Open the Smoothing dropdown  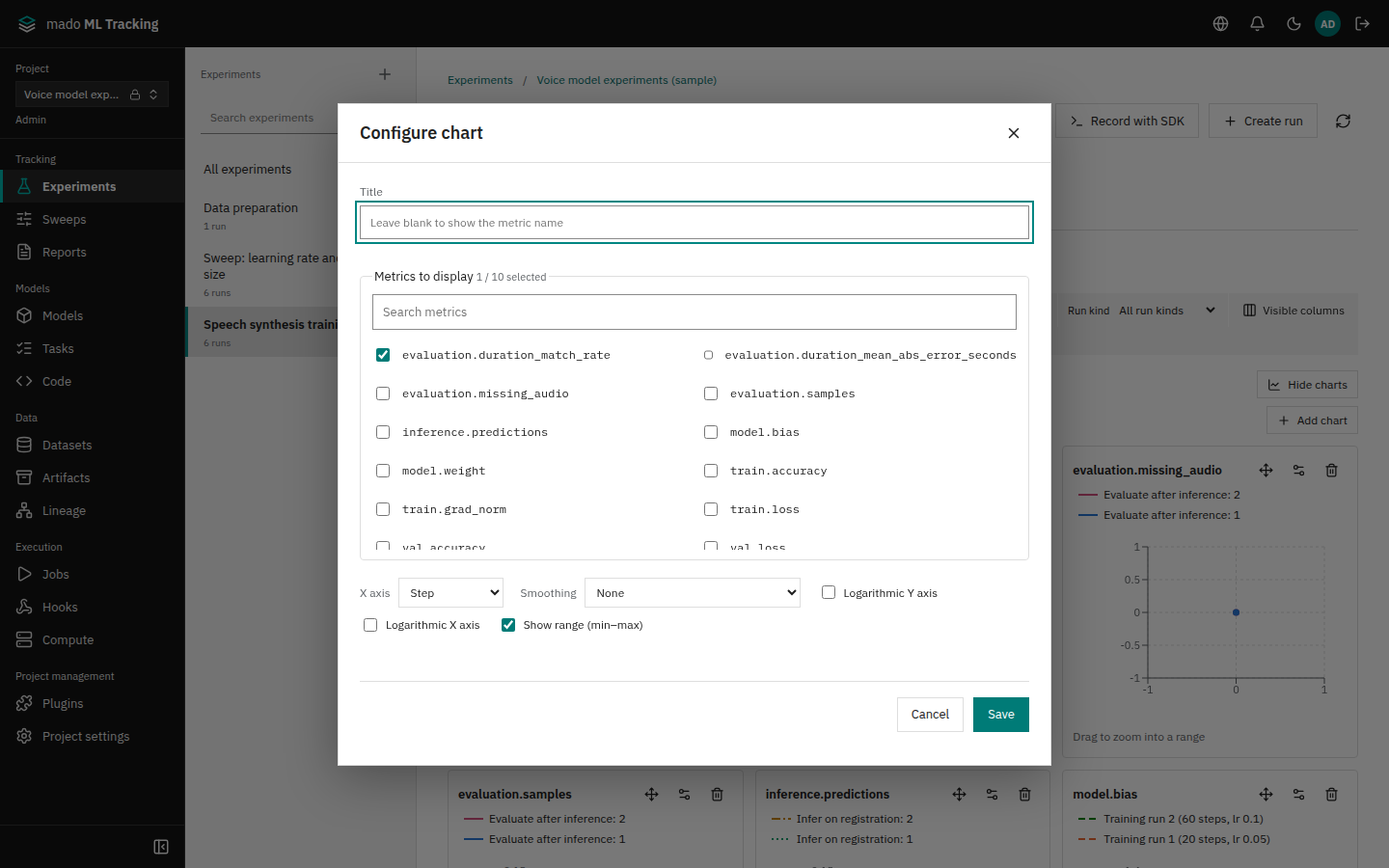tap(693, 593)
